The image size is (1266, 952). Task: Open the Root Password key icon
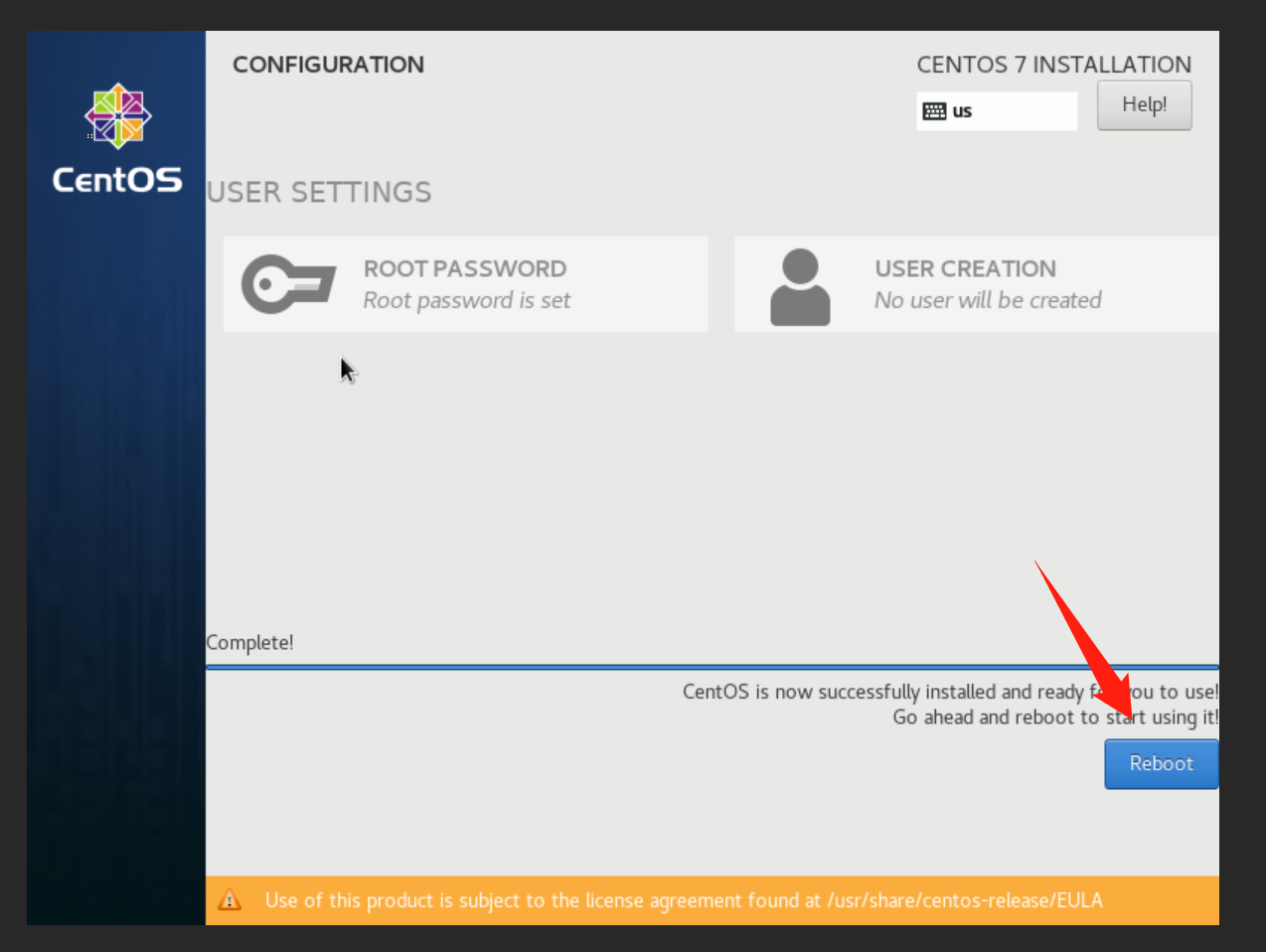click(x=288, y=284)
